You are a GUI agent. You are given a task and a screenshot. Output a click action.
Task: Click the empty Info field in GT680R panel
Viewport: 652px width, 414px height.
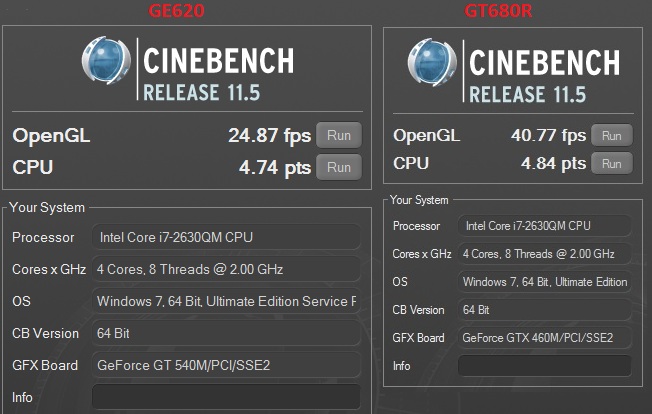[x=544, y=366]
